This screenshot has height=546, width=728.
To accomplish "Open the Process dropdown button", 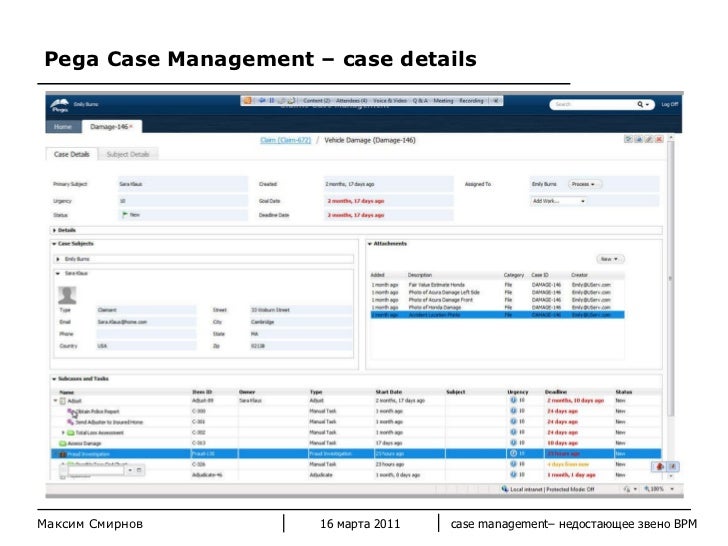I will [585, 184].
